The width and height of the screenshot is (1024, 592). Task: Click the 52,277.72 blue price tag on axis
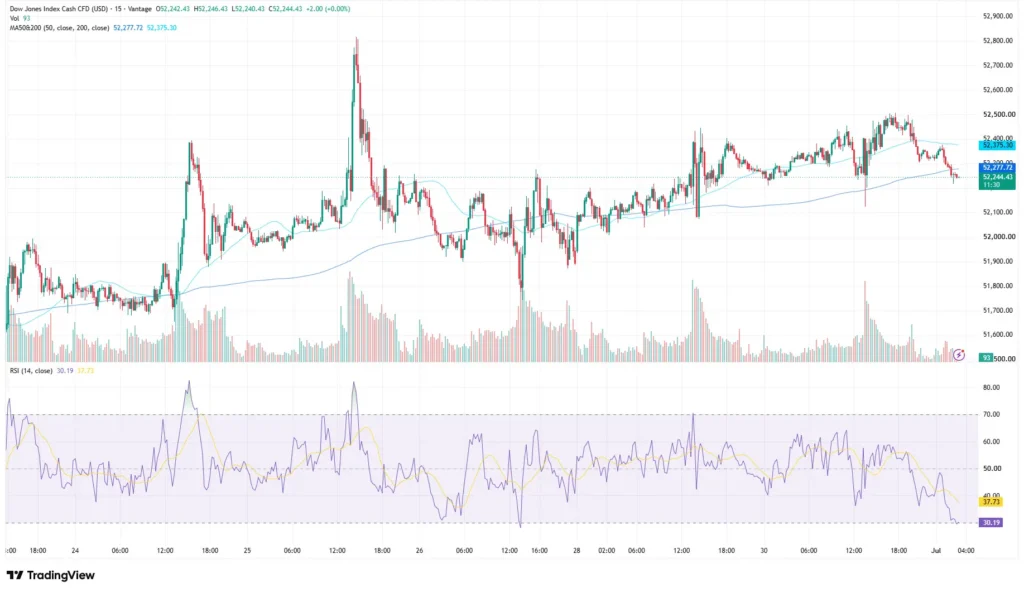click(x=997, y=168)
